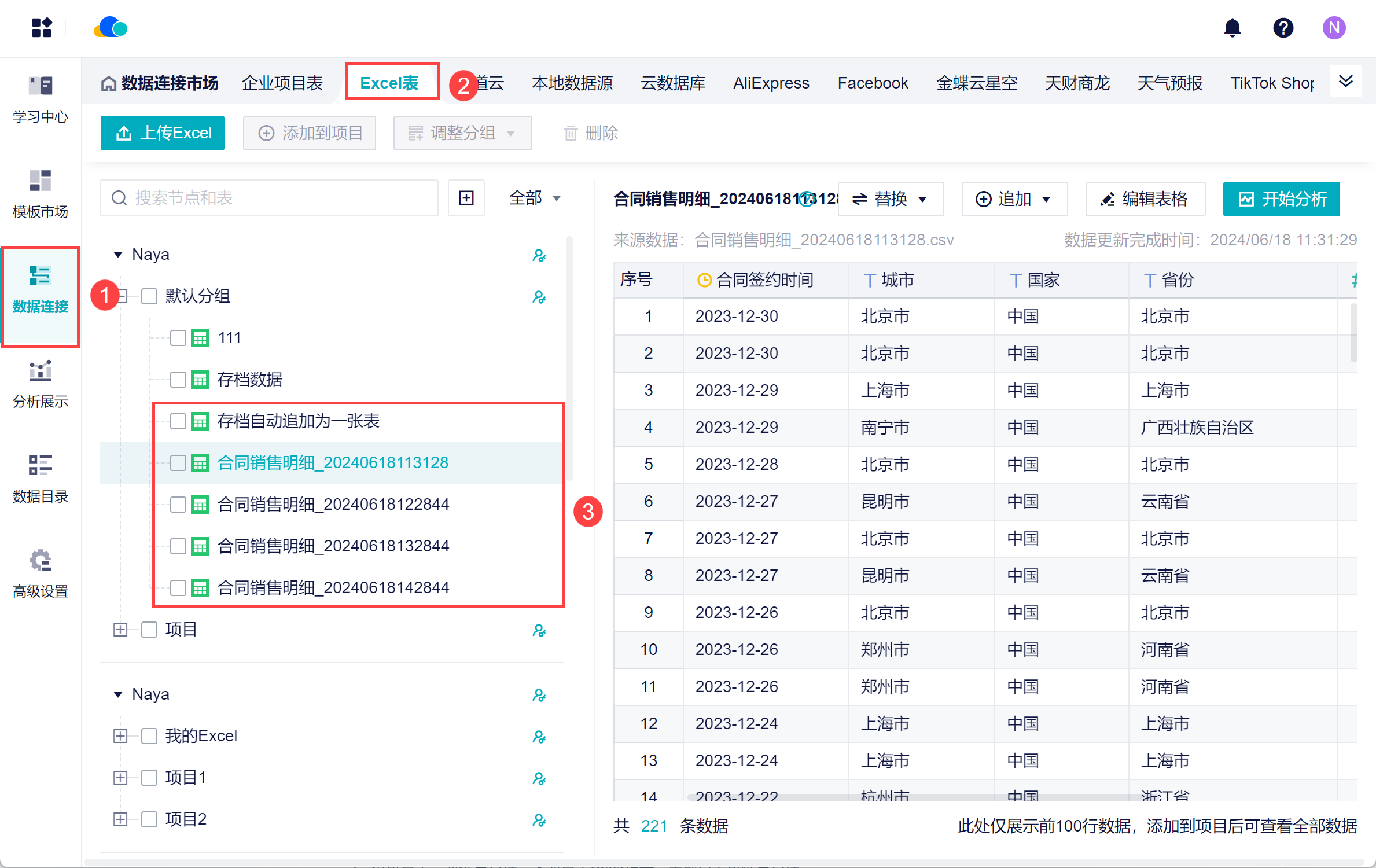Open the app grid launcher icon
Screen dimensions: 1376x868
tap(42, 27)
